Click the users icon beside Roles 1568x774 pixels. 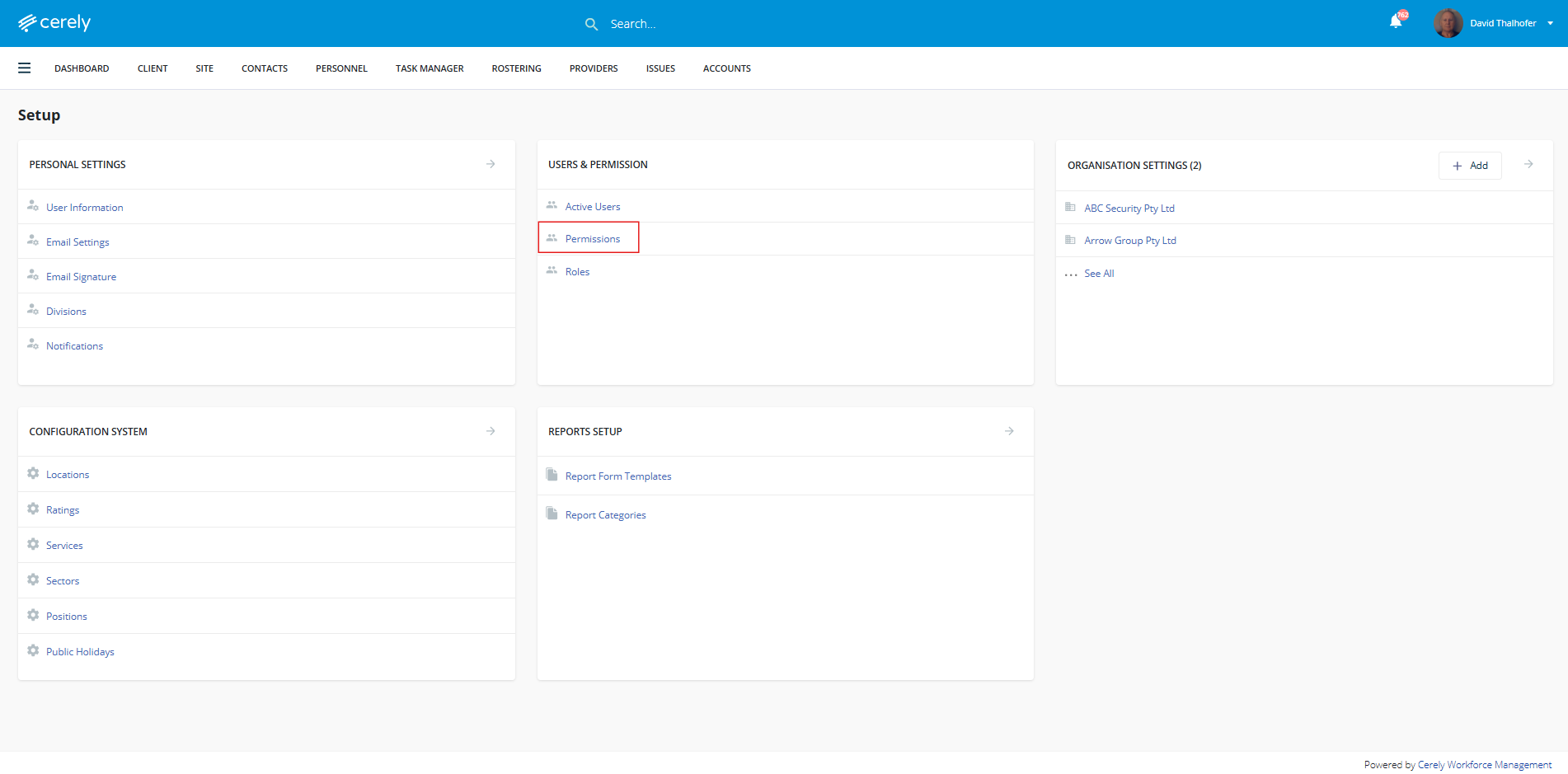552,270
